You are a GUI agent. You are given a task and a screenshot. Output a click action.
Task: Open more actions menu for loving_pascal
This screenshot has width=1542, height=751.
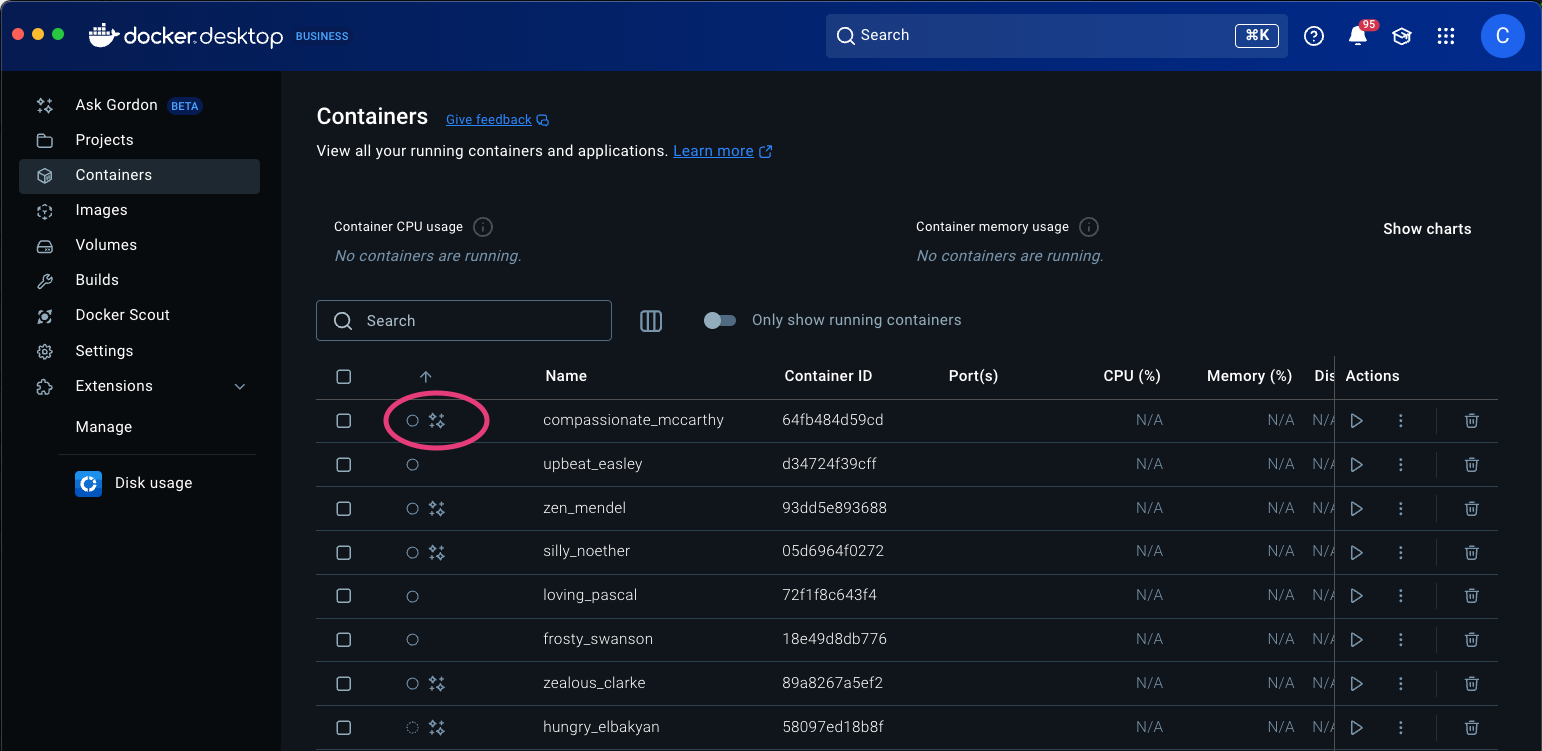pos(1400,596)
